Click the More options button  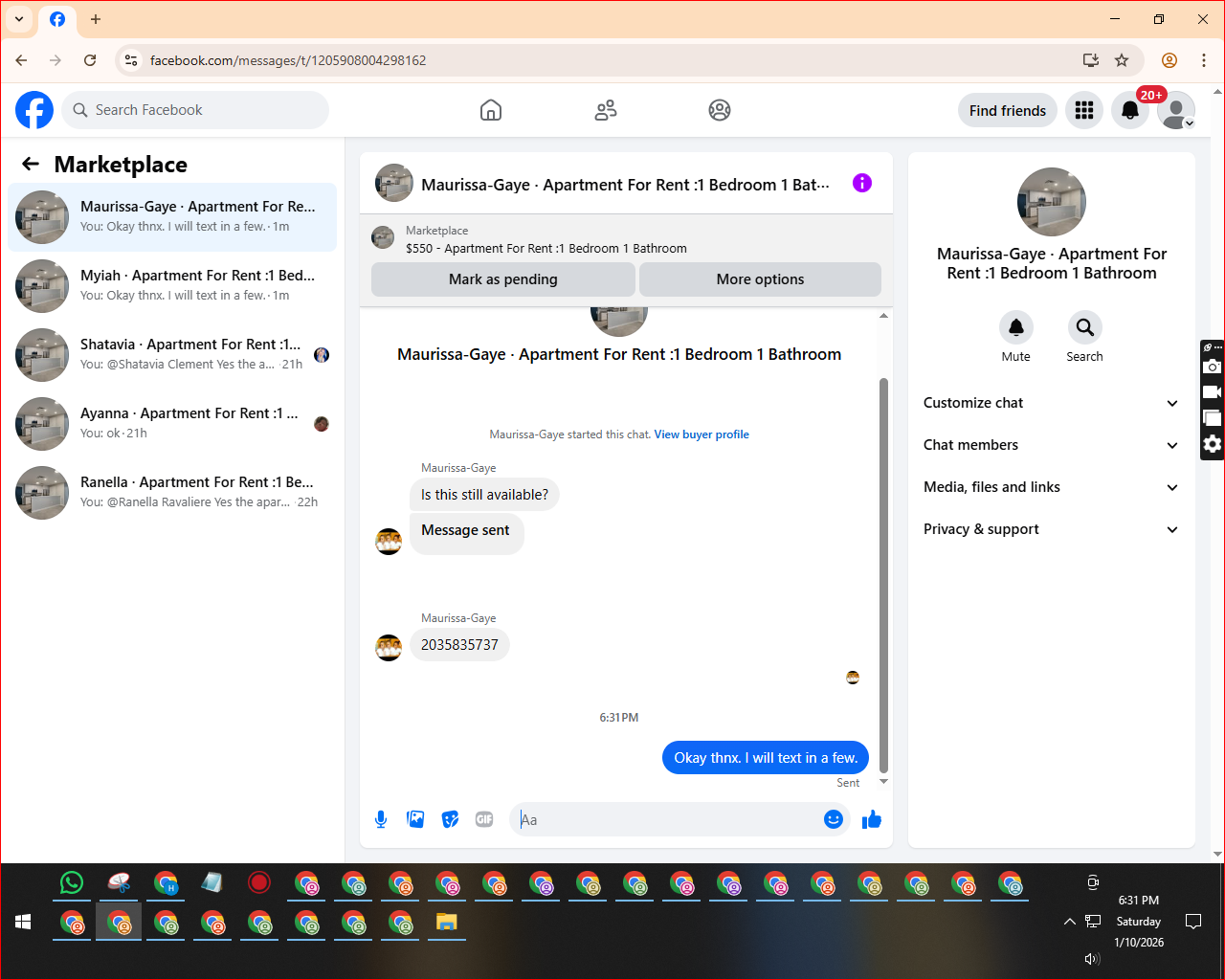760,279
